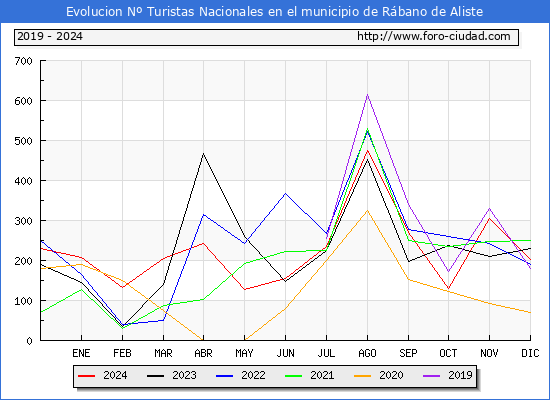
Task: Click the green 2021 legend swatch
Action: tap(294, 376)
